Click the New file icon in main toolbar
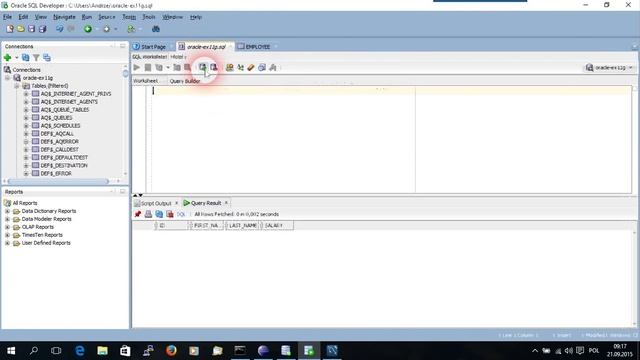This screenshot has height=360, width=640. 9,29
